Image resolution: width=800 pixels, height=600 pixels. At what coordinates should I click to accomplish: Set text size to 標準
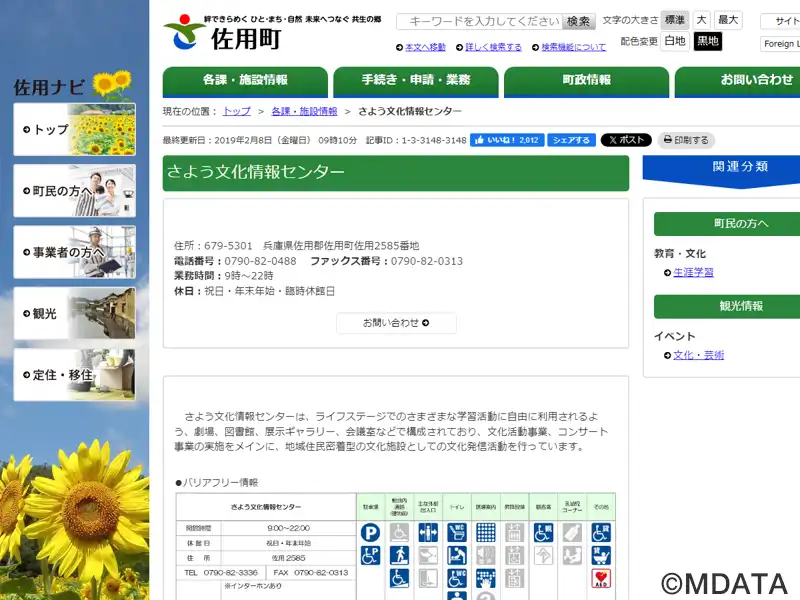point(675,20)
